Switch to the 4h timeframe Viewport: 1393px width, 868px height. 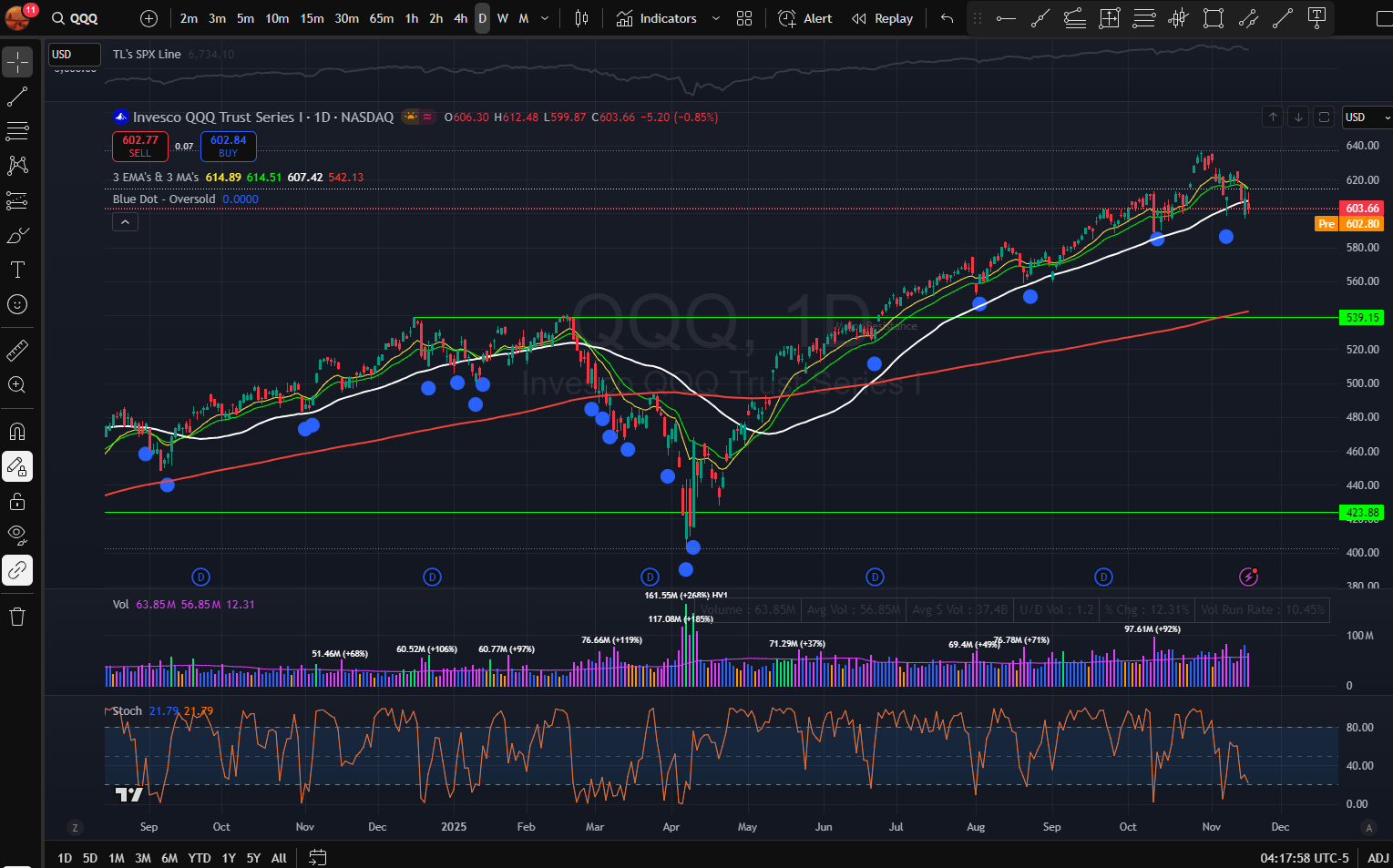click(x=460, y=18)
